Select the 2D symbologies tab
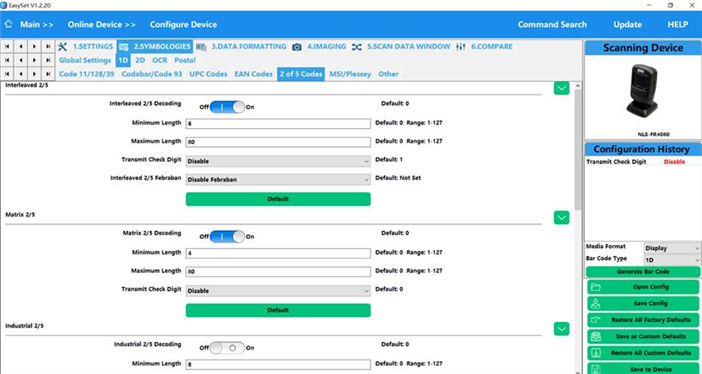 pos(140,60)
